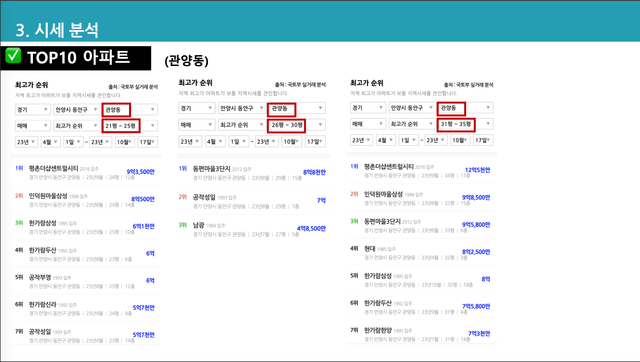
Task: Open 1일 dropdown in the 31평~35평 panel
Action: click(408, 140)
